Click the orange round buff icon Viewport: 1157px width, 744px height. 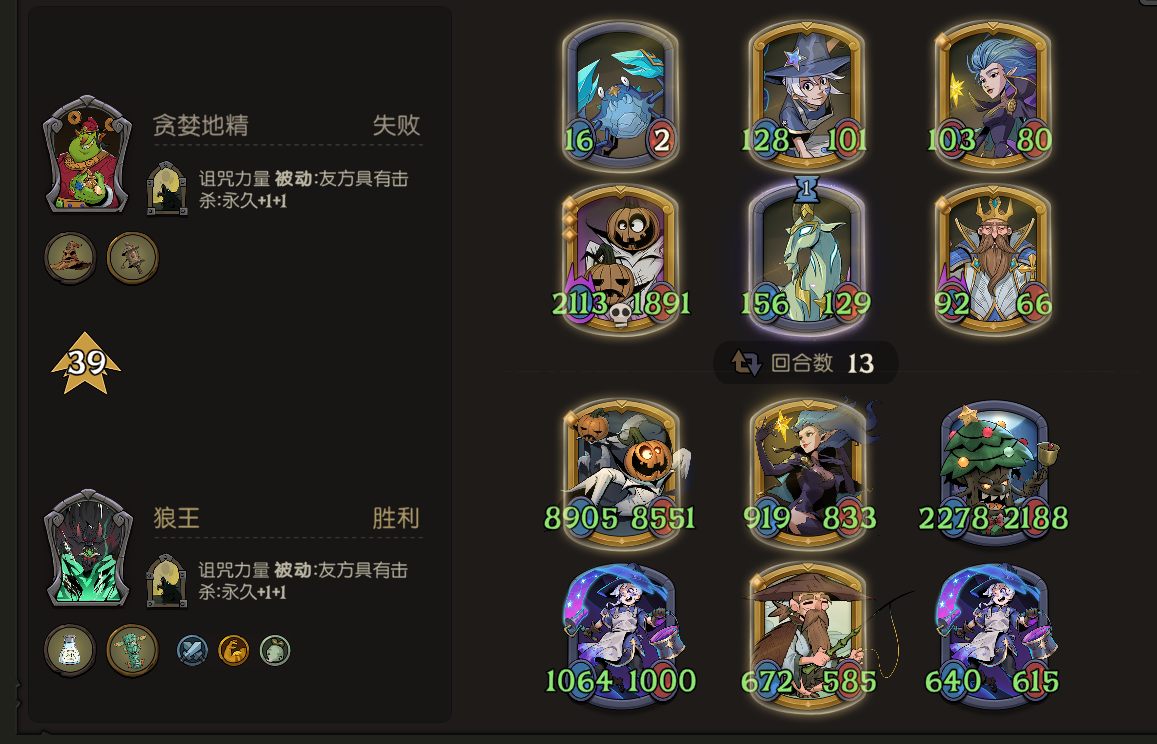tap(234, 650)
